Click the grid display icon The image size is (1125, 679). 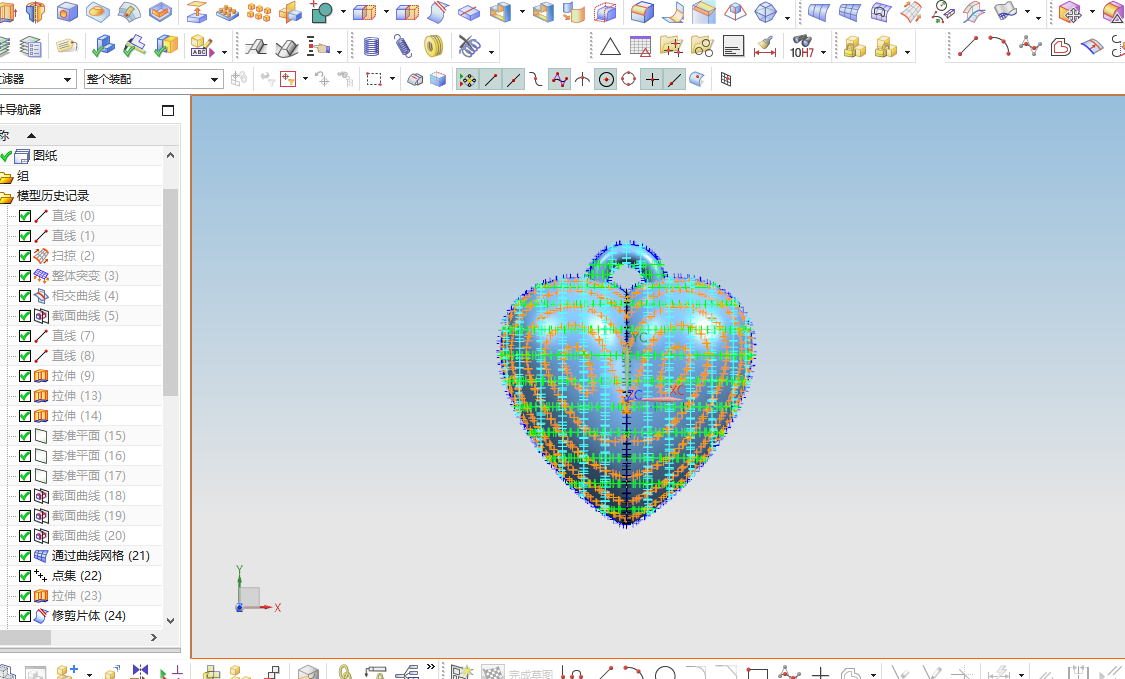(x=725, y=80)
